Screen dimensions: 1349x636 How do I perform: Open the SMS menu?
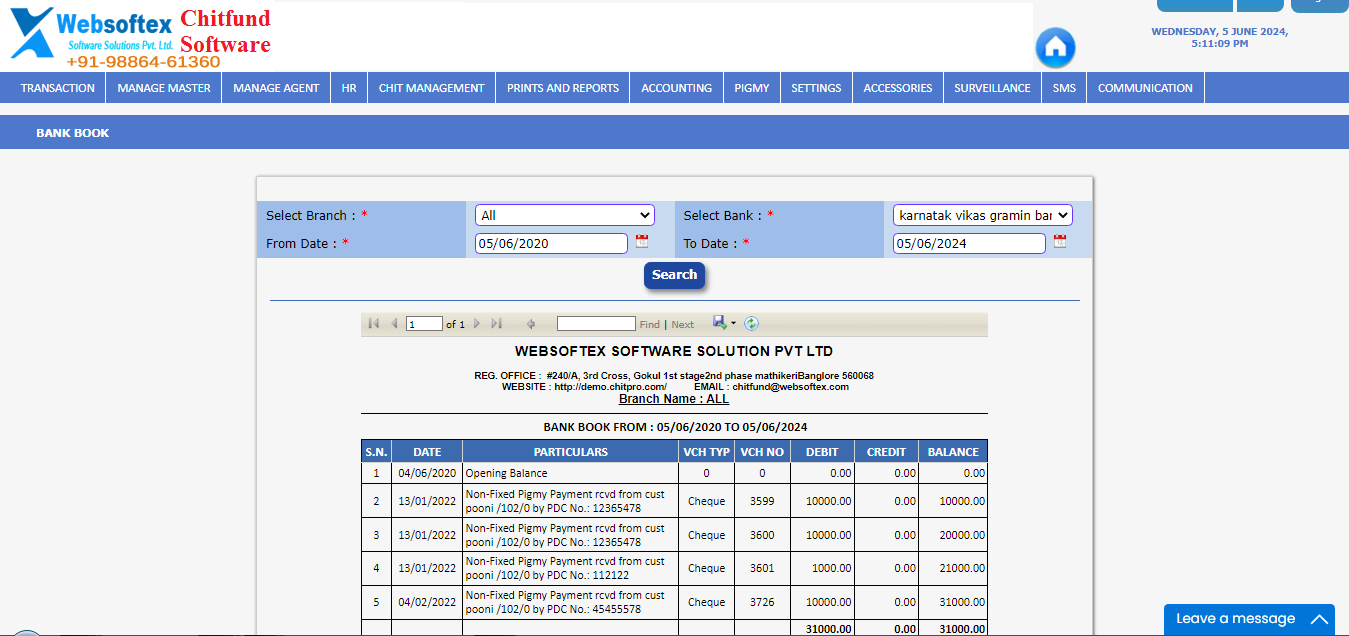click(1064, 88)
